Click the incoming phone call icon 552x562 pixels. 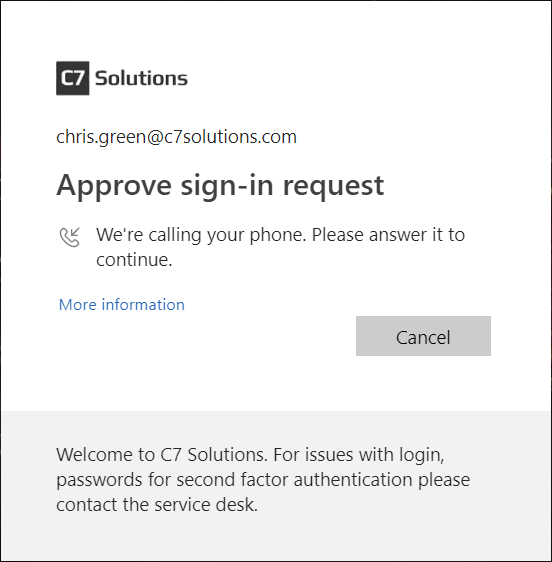pos(70,237)
